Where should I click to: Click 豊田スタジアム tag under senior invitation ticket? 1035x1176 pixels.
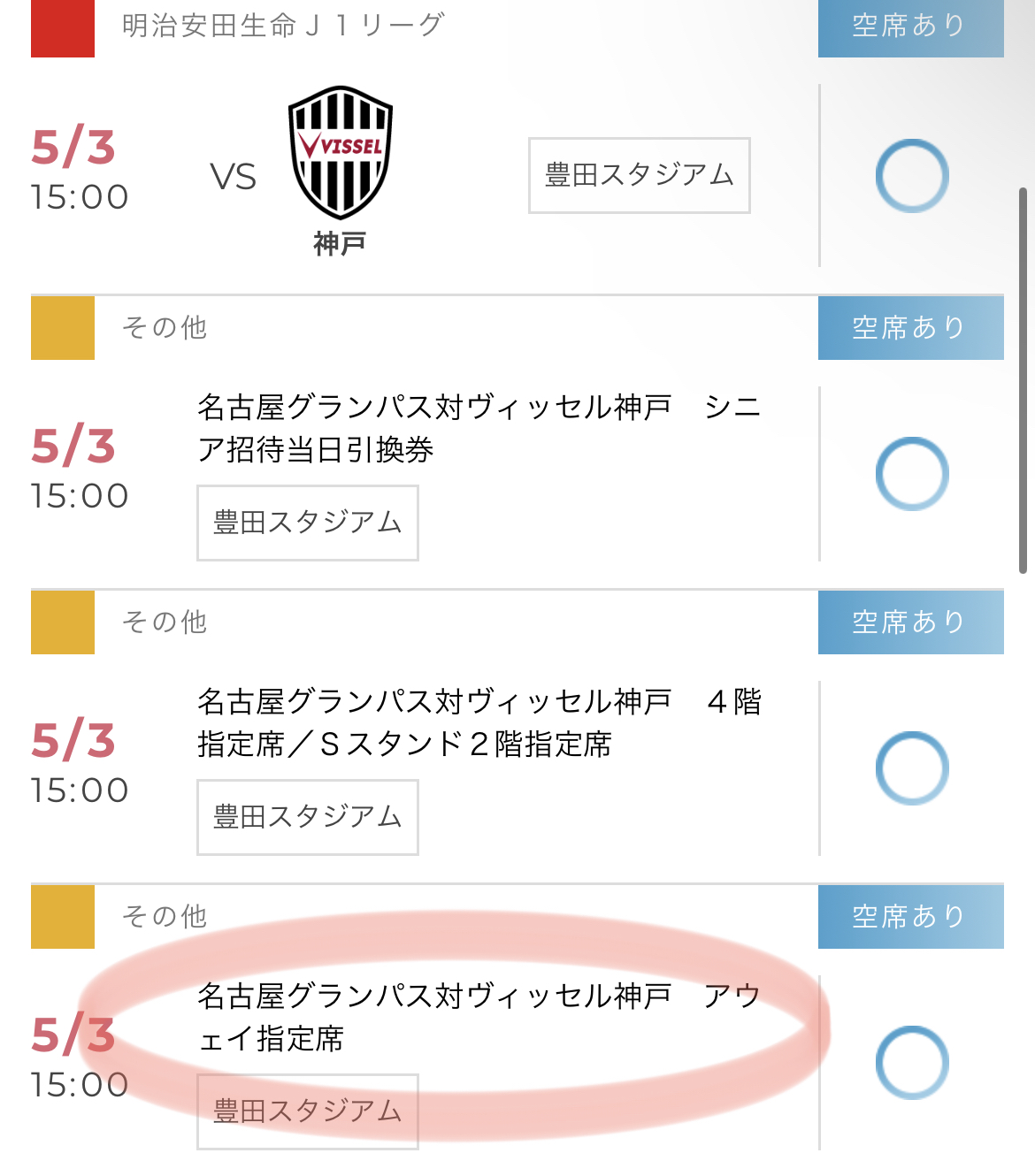307,523
